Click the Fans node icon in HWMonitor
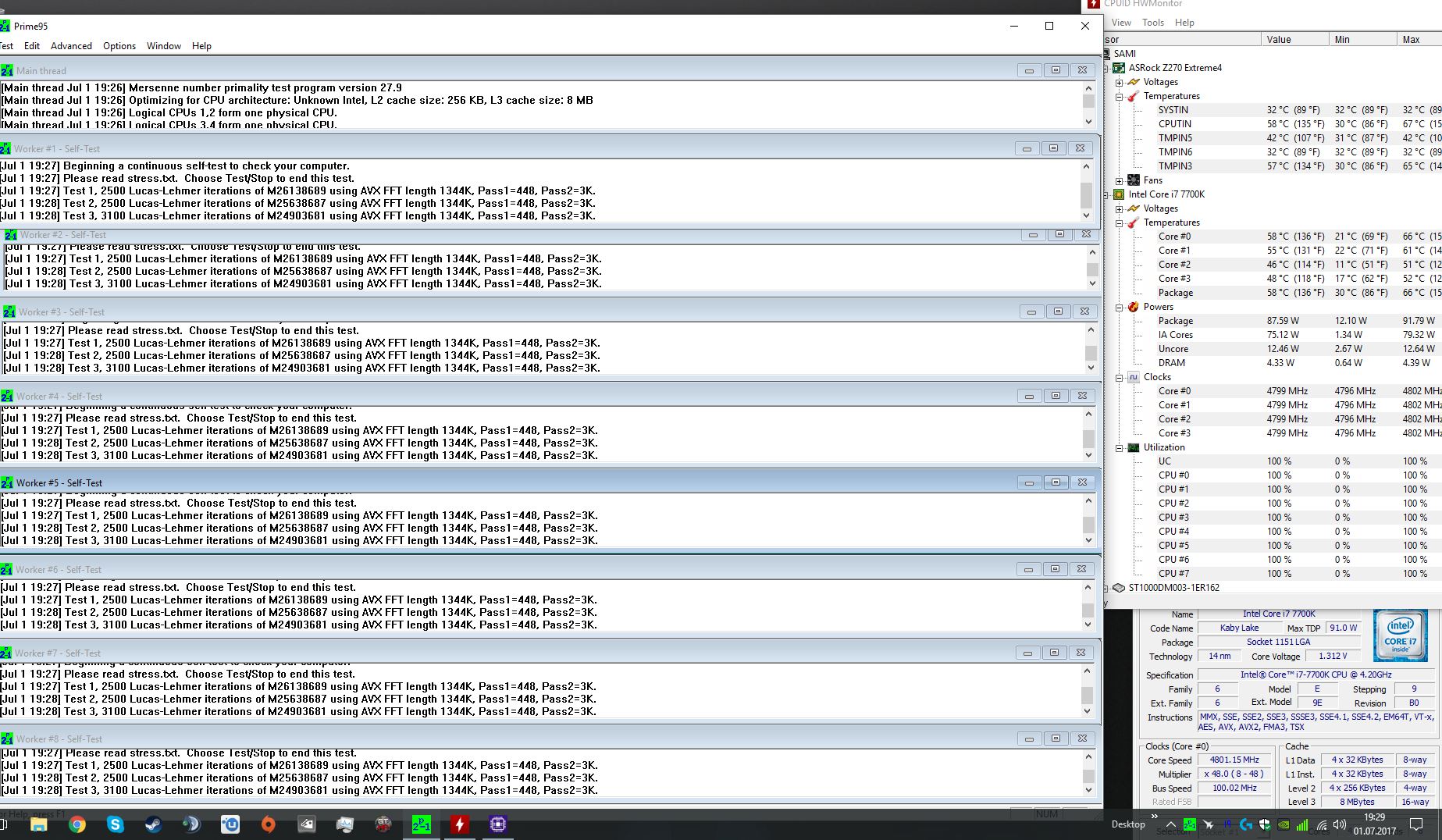The width and height of the screenshot is (1442, 840). pos(1134,180)
